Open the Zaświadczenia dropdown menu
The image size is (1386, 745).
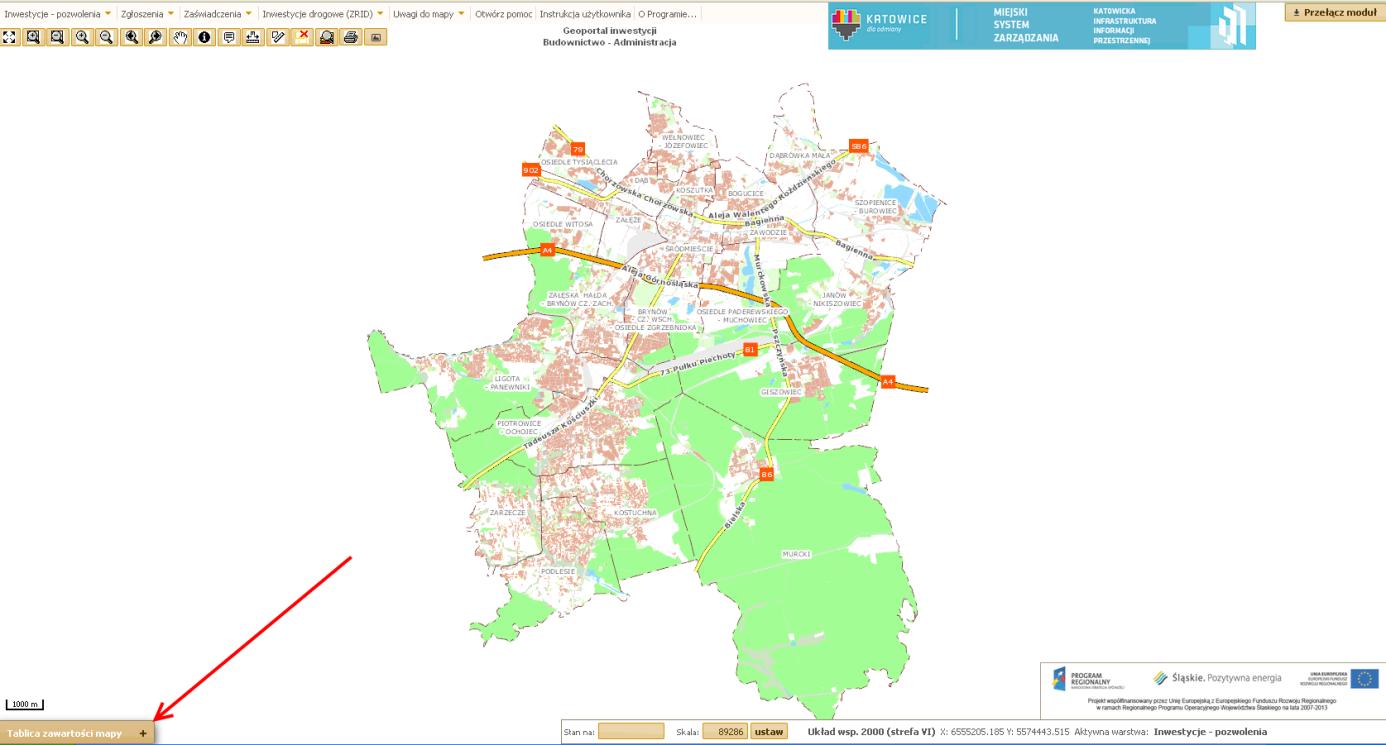pyautogui.click(x=218, y=14)
